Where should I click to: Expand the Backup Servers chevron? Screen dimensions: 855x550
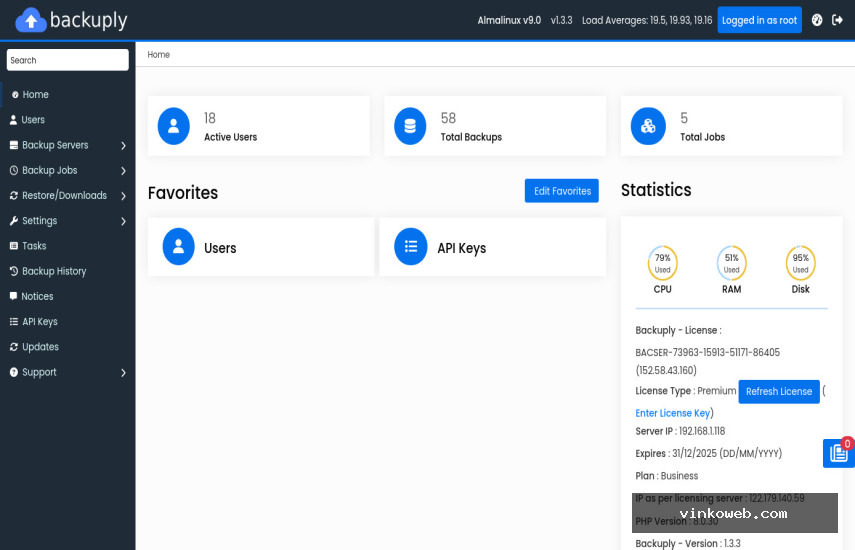coord(123,146)
